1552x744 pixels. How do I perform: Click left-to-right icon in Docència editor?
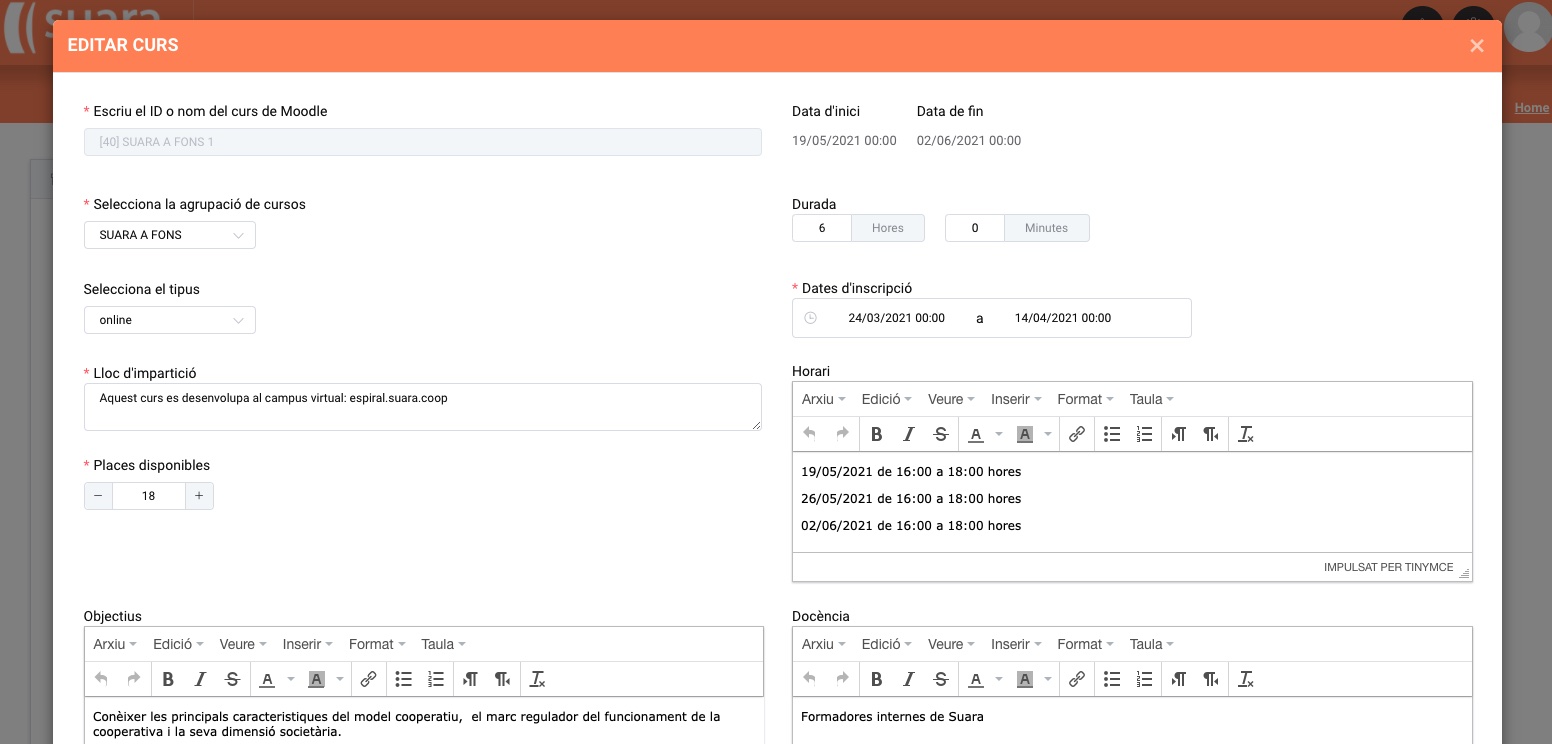(1179, 679)
